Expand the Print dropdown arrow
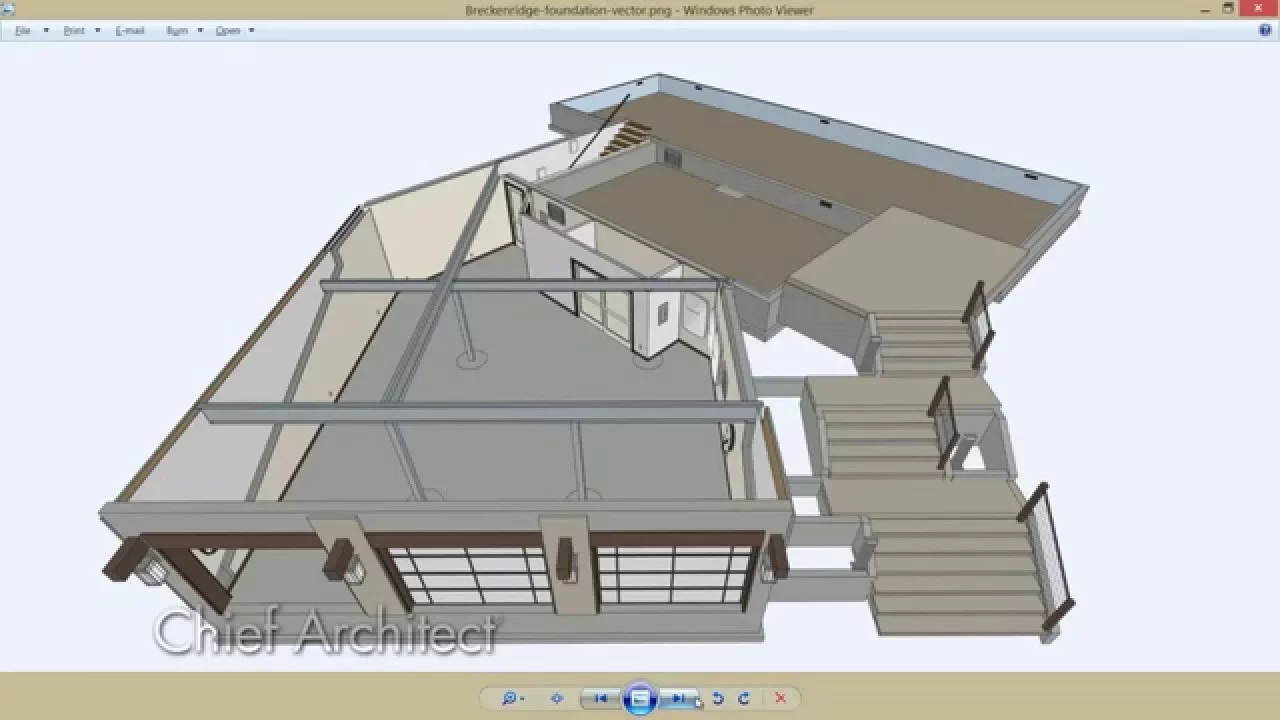 pyautogui.click(x=97, y=30)
